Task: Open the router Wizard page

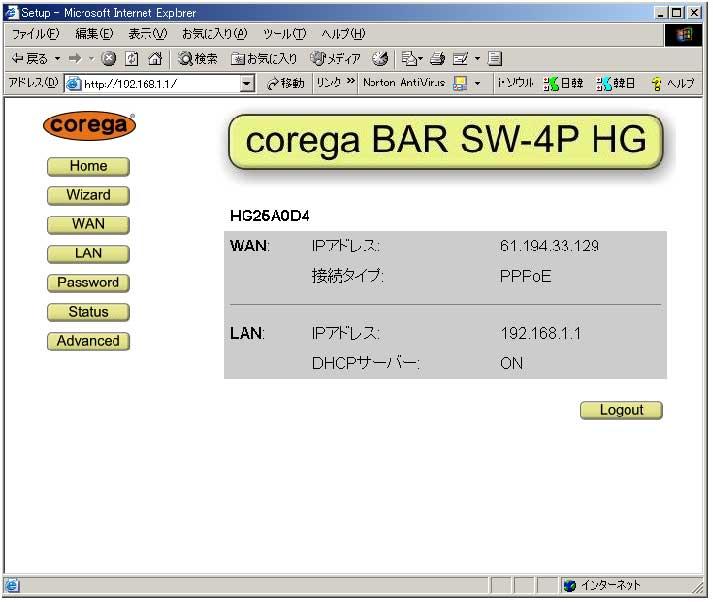Action: tap(88, 195)
